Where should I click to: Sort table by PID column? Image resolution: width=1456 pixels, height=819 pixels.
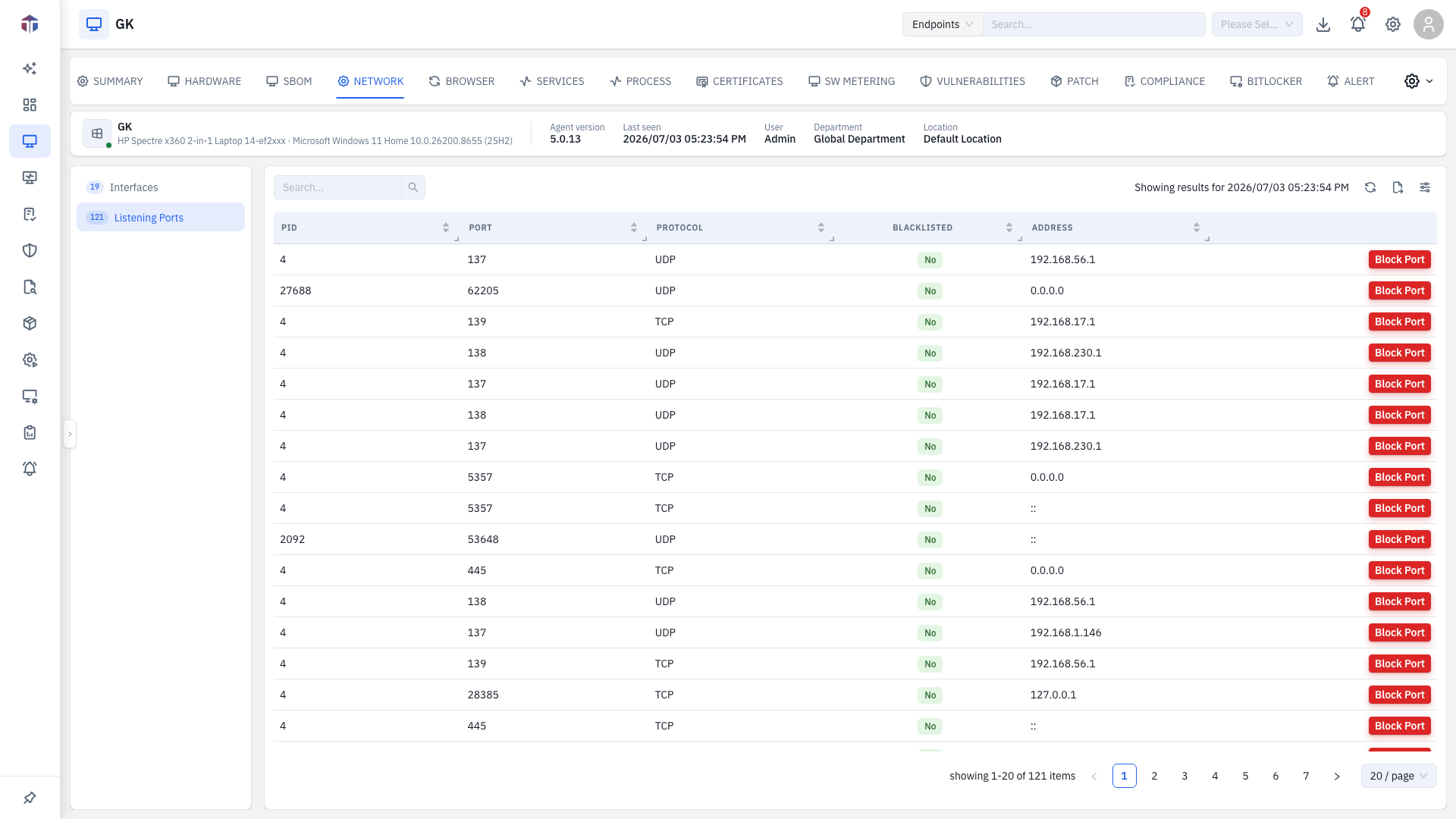[446, 227]
